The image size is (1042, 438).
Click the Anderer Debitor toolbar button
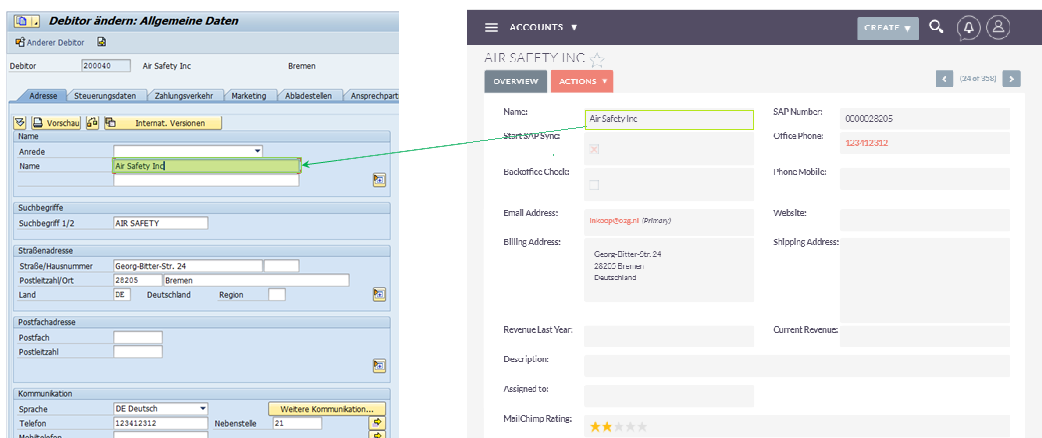tap(50, 43)
